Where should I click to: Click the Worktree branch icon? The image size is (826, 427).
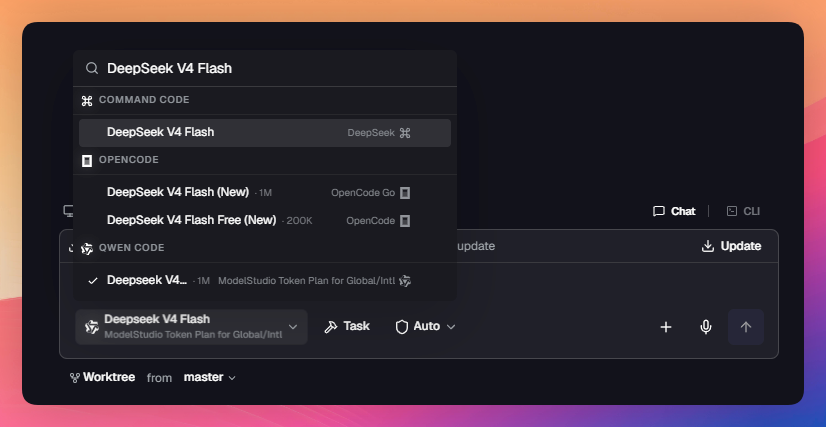pyautogui.click(x=75, y=378)
